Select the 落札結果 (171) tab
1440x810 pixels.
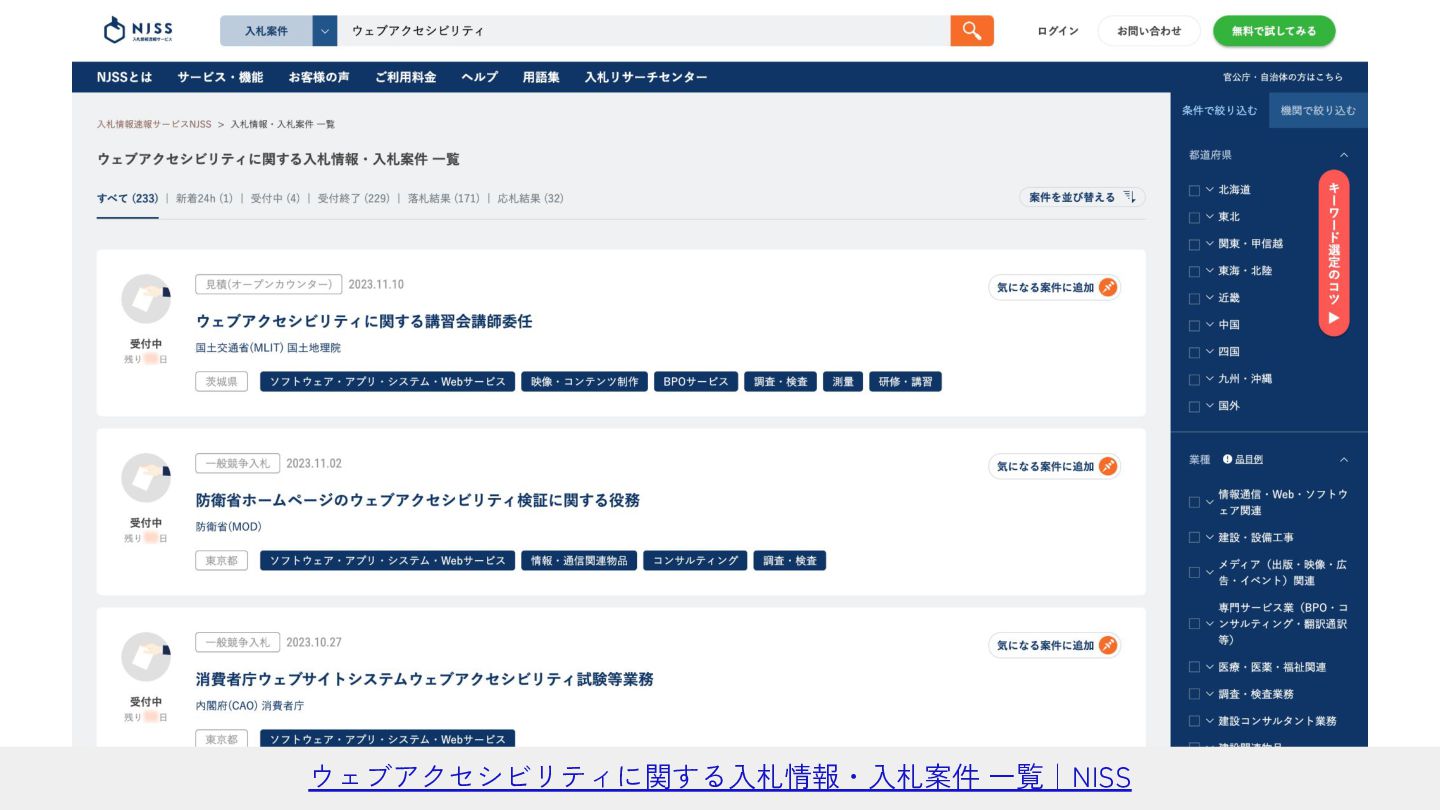click(x=444, y=198)
